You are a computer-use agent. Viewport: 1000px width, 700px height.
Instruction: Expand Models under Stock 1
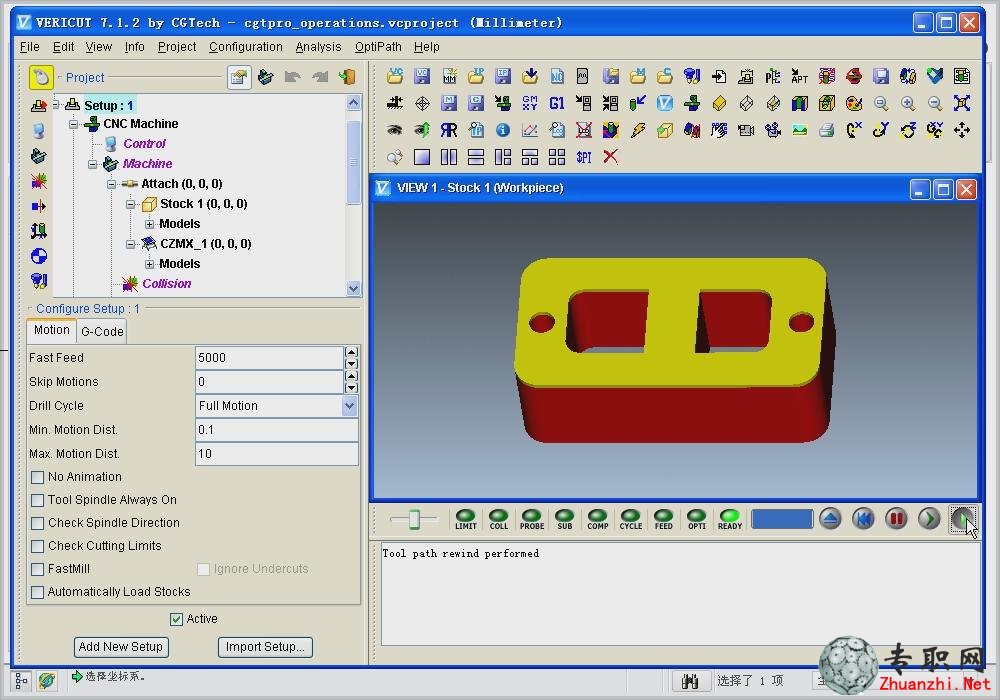point(149,224)
